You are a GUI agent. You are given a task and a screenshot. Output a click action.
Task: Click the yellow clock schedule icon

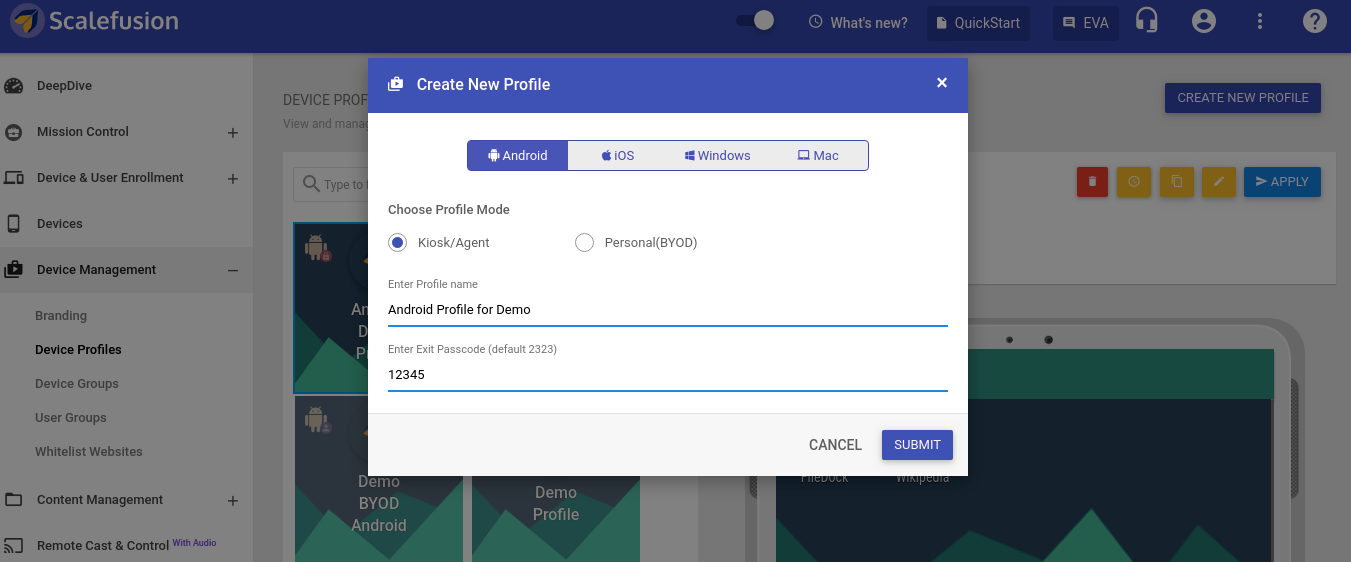(1134, 182)
